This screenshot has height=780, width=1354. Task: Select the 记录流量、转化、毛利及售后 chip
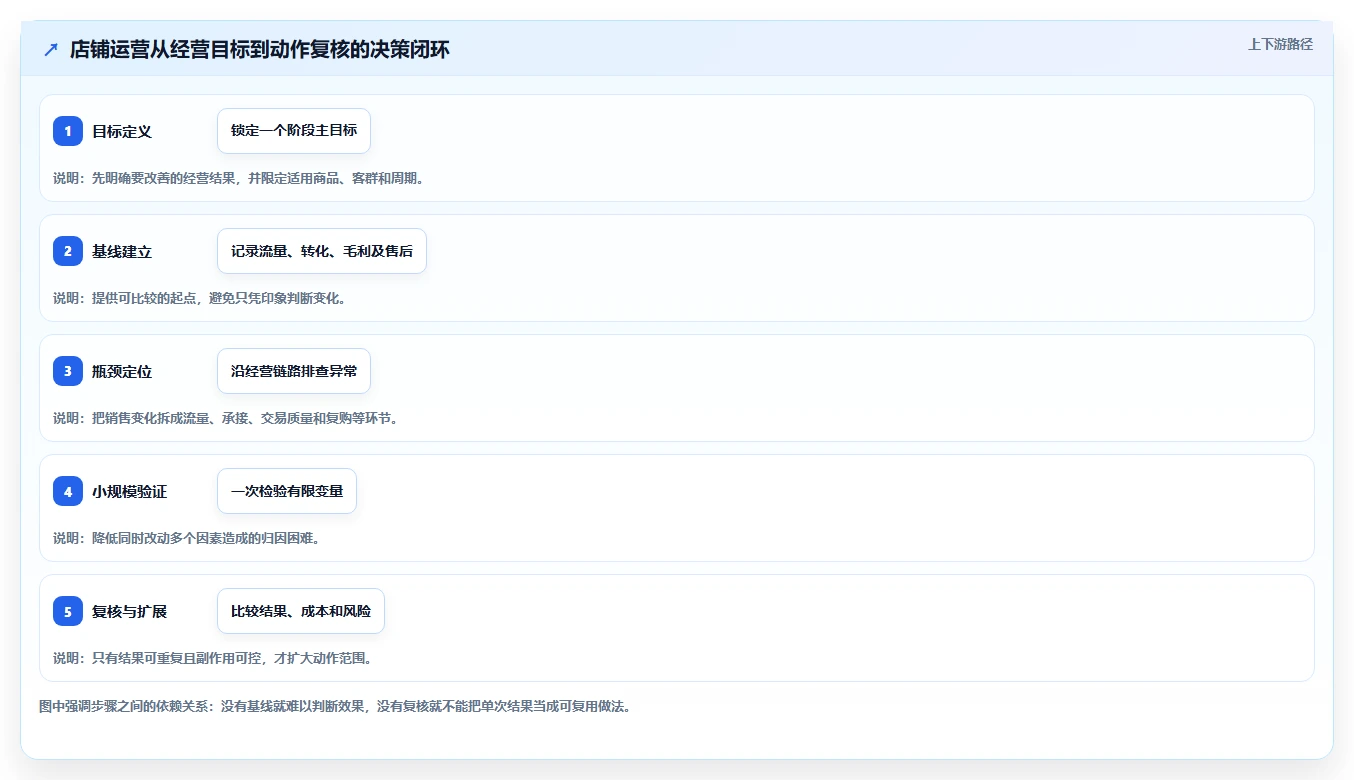click(322, 251)
